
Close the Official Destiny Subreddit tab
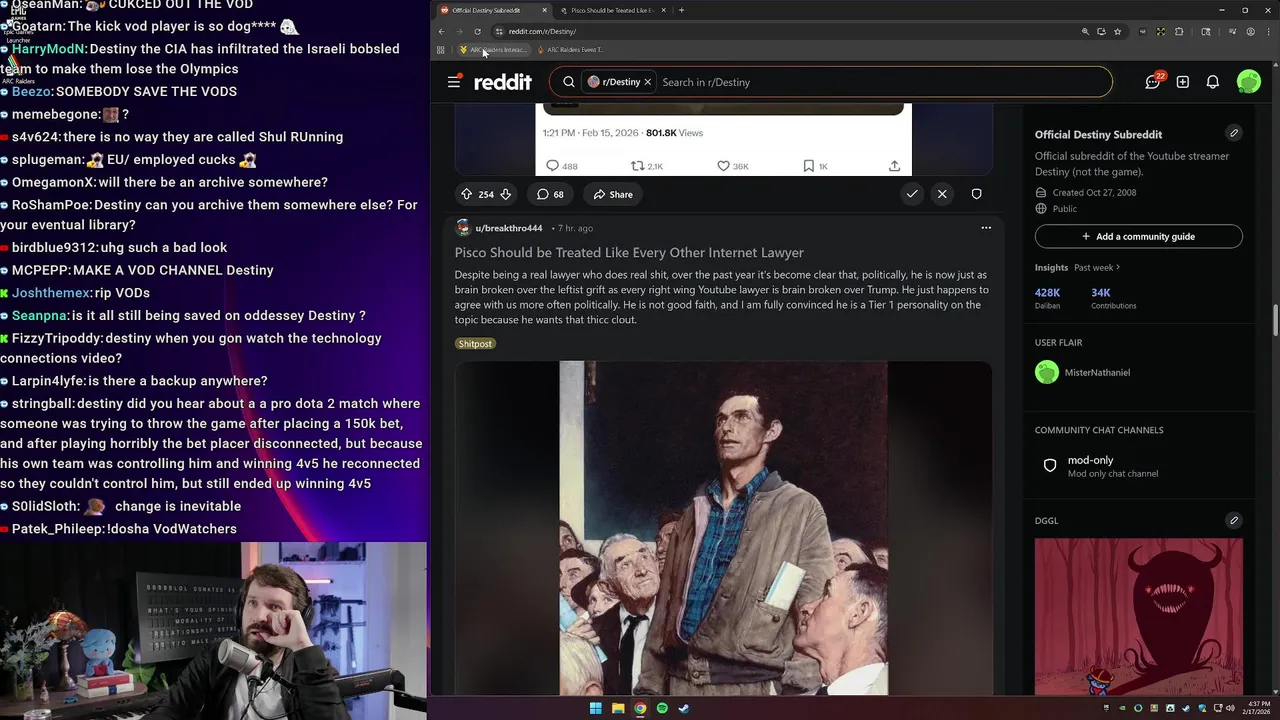click(544, 10)
